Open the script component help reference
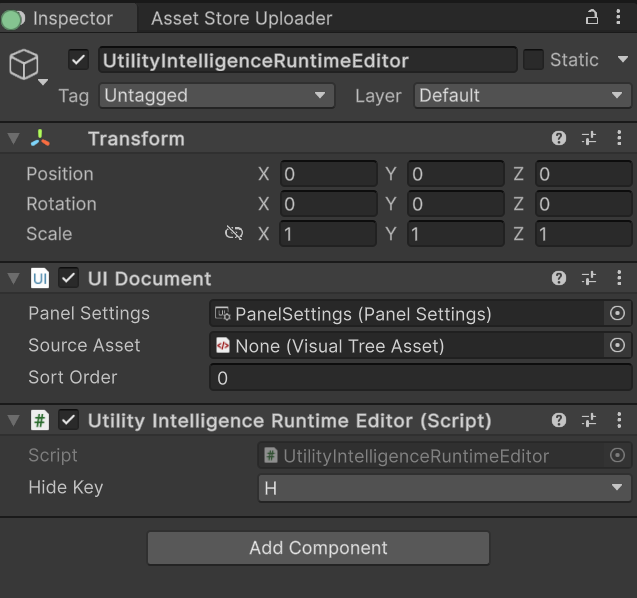 point(559,420)
